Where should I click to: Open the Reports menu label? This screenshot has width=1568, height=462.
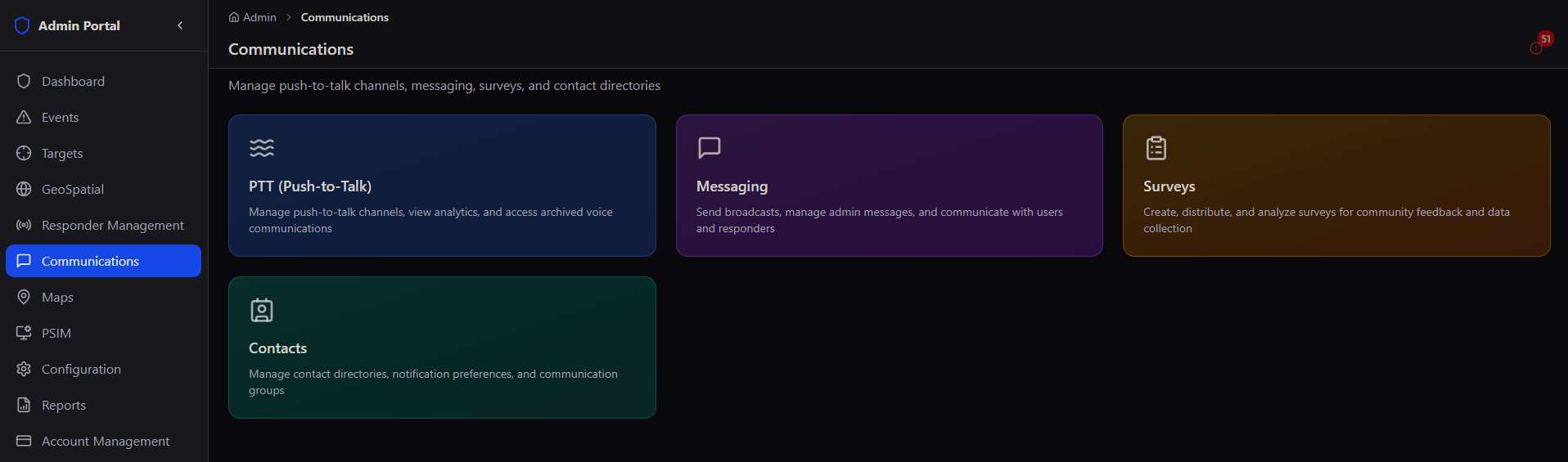(64, 405)
